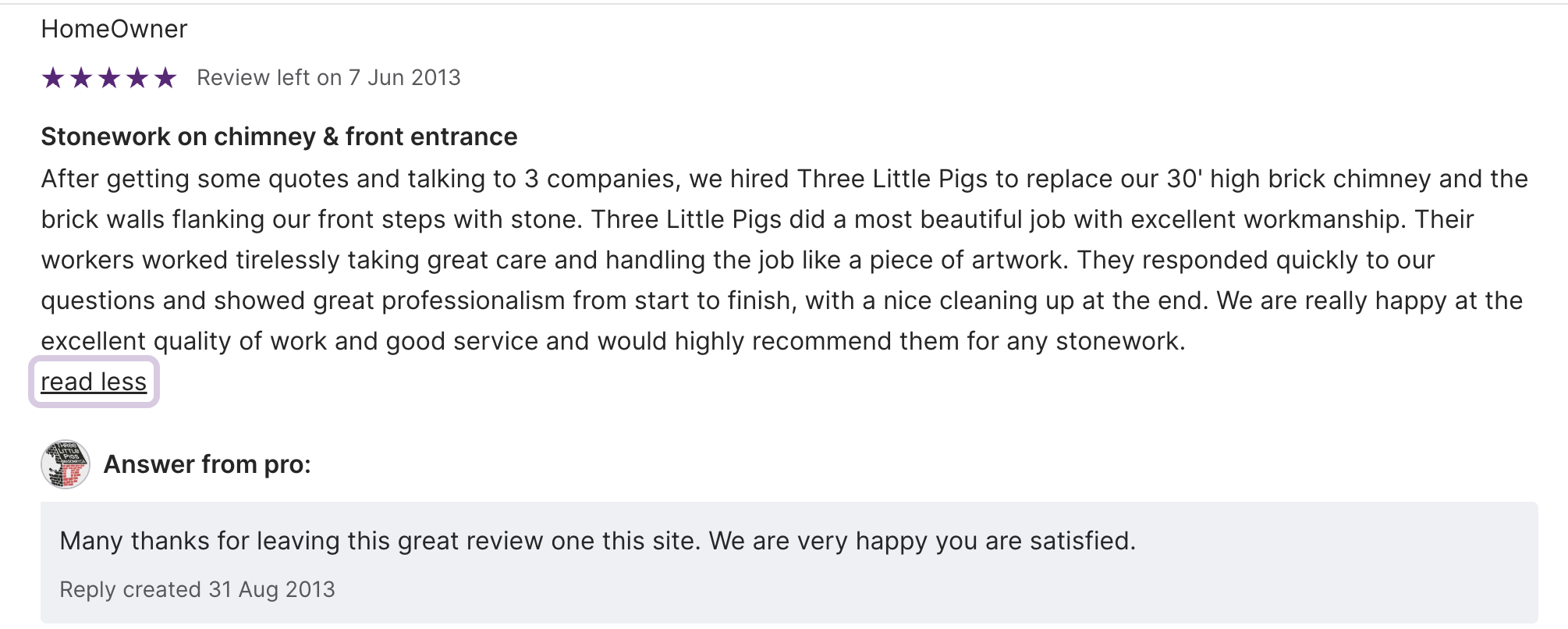Click the review line starting "brick walls flanking"

(x=757, y=219)
